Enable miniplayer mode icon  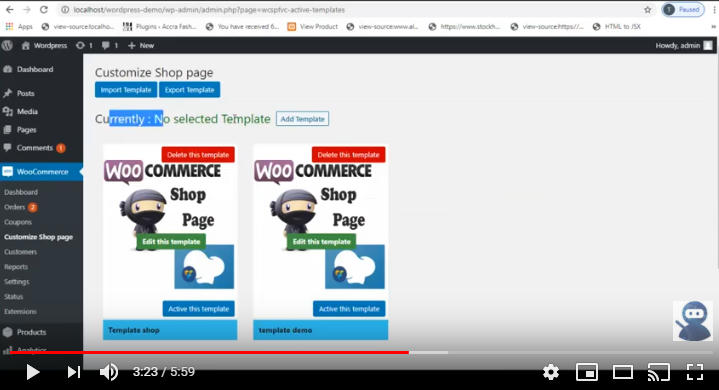pyautogui.click(x=586, y=372)
